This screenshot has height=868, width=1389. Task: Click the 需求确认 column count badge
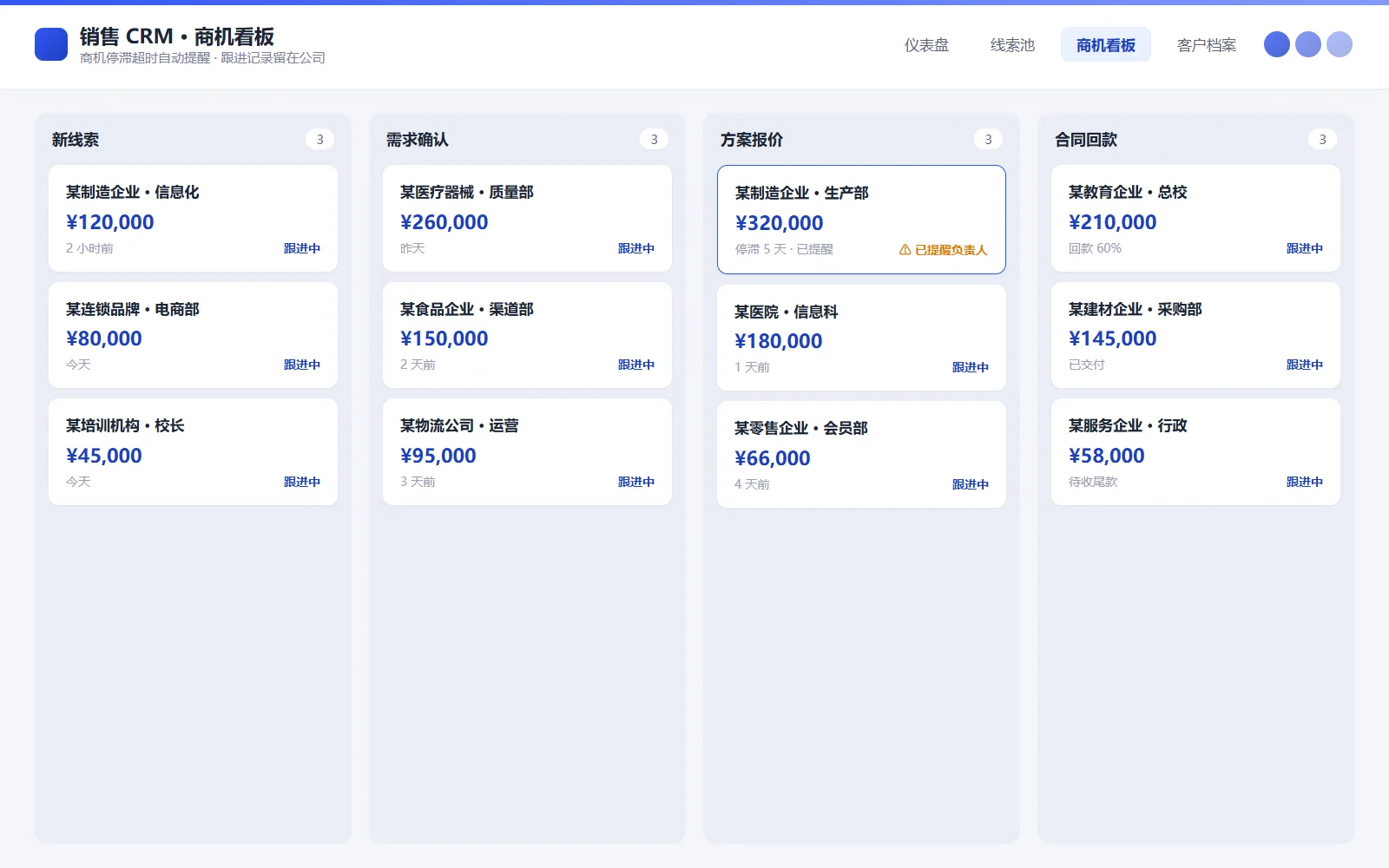[654, 139]
